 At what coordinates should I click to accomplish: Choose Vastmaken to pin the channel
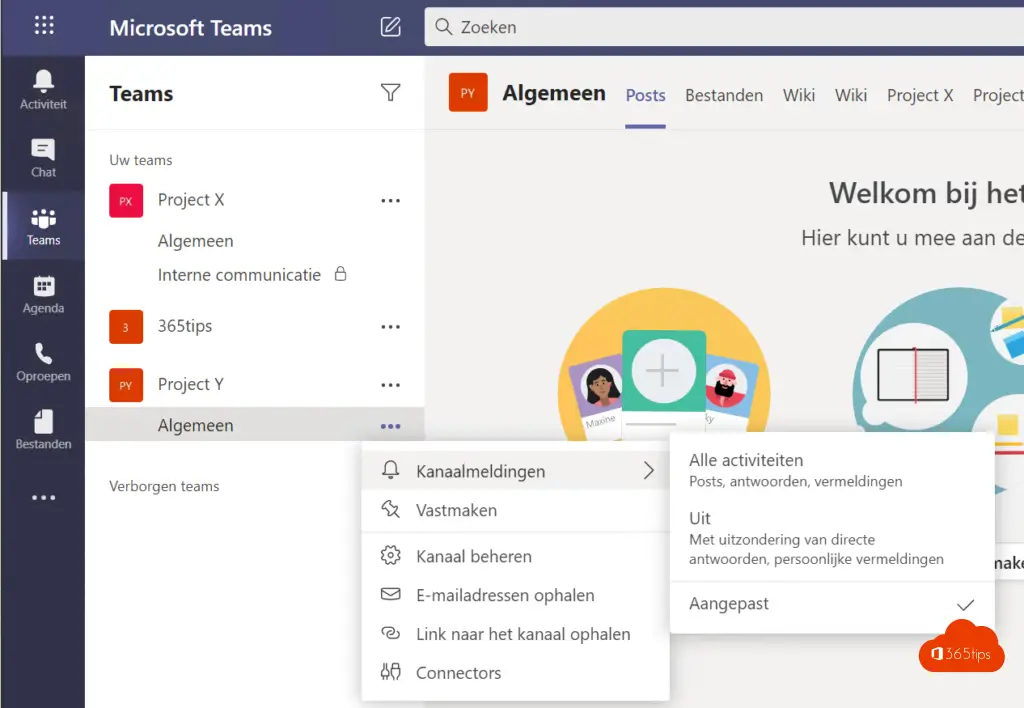point(516,510)
